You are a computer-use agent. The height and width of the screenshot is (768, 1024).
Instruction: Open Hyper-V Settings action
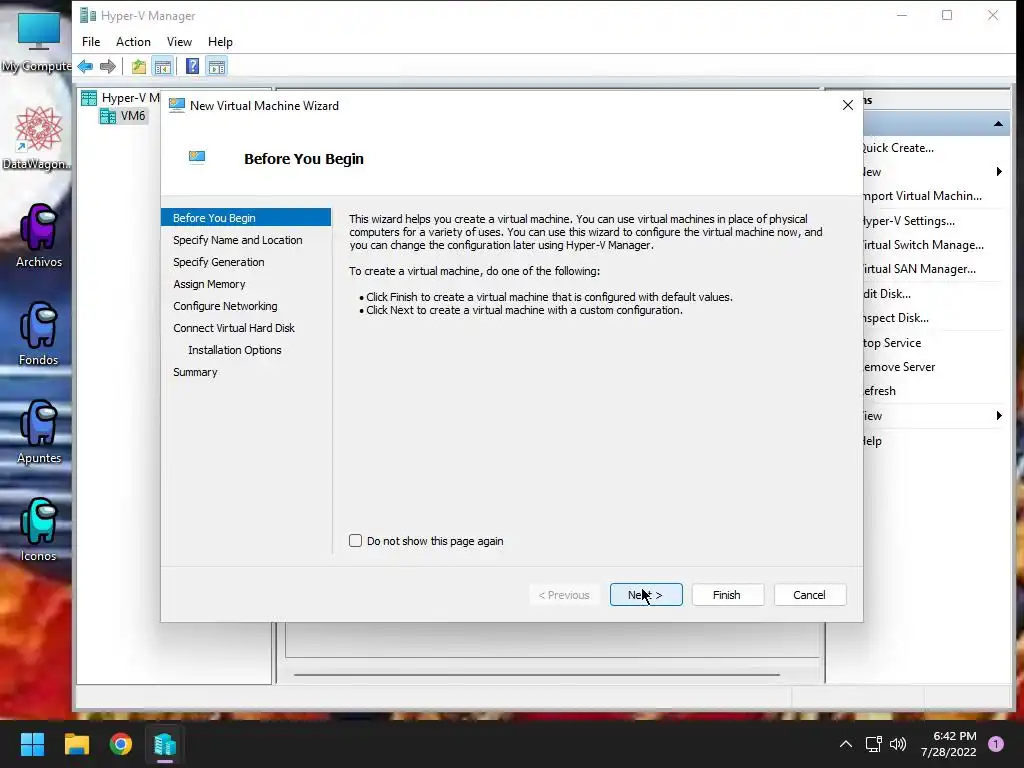click(909, 221)
